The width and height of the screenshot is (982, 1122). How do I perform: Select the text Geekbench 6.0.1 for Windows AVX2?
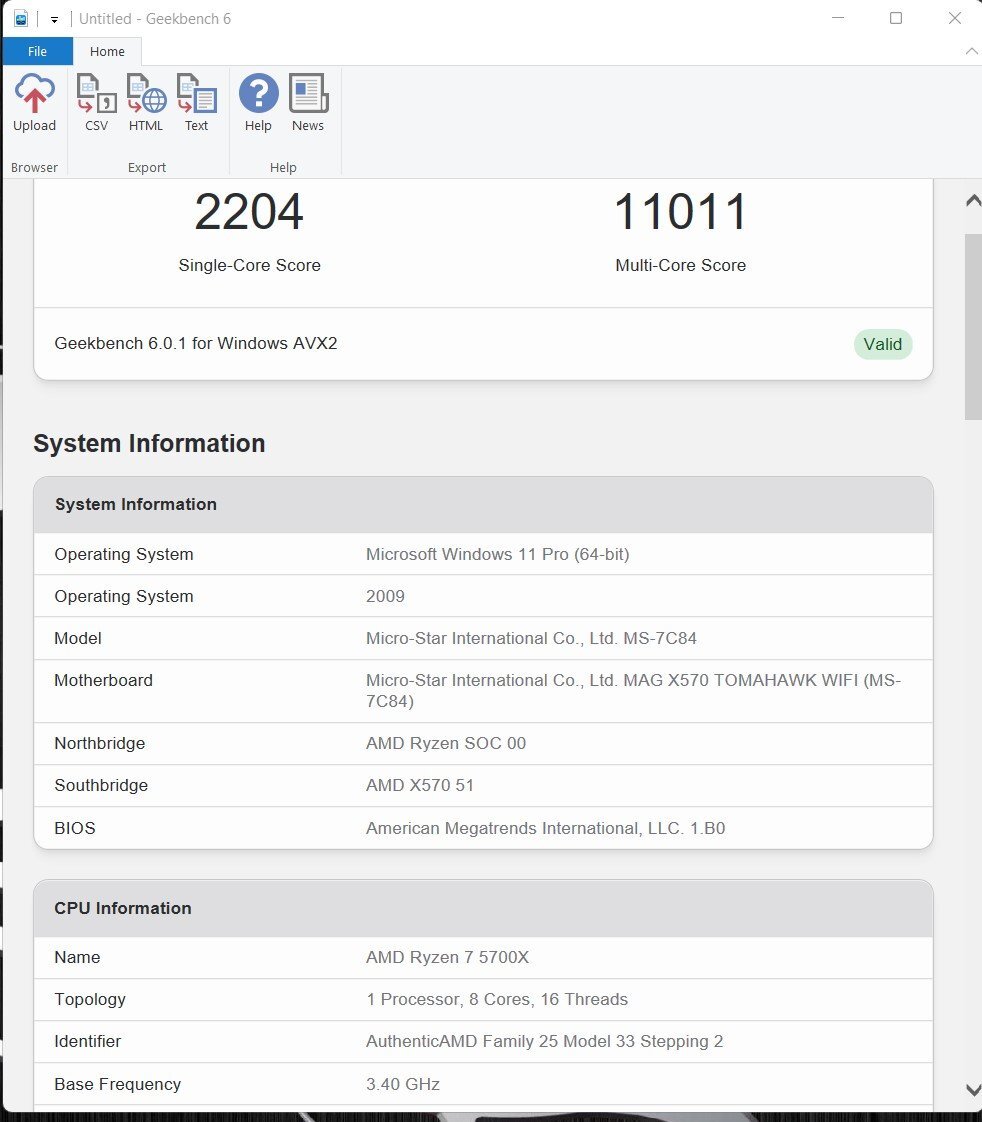195,343
